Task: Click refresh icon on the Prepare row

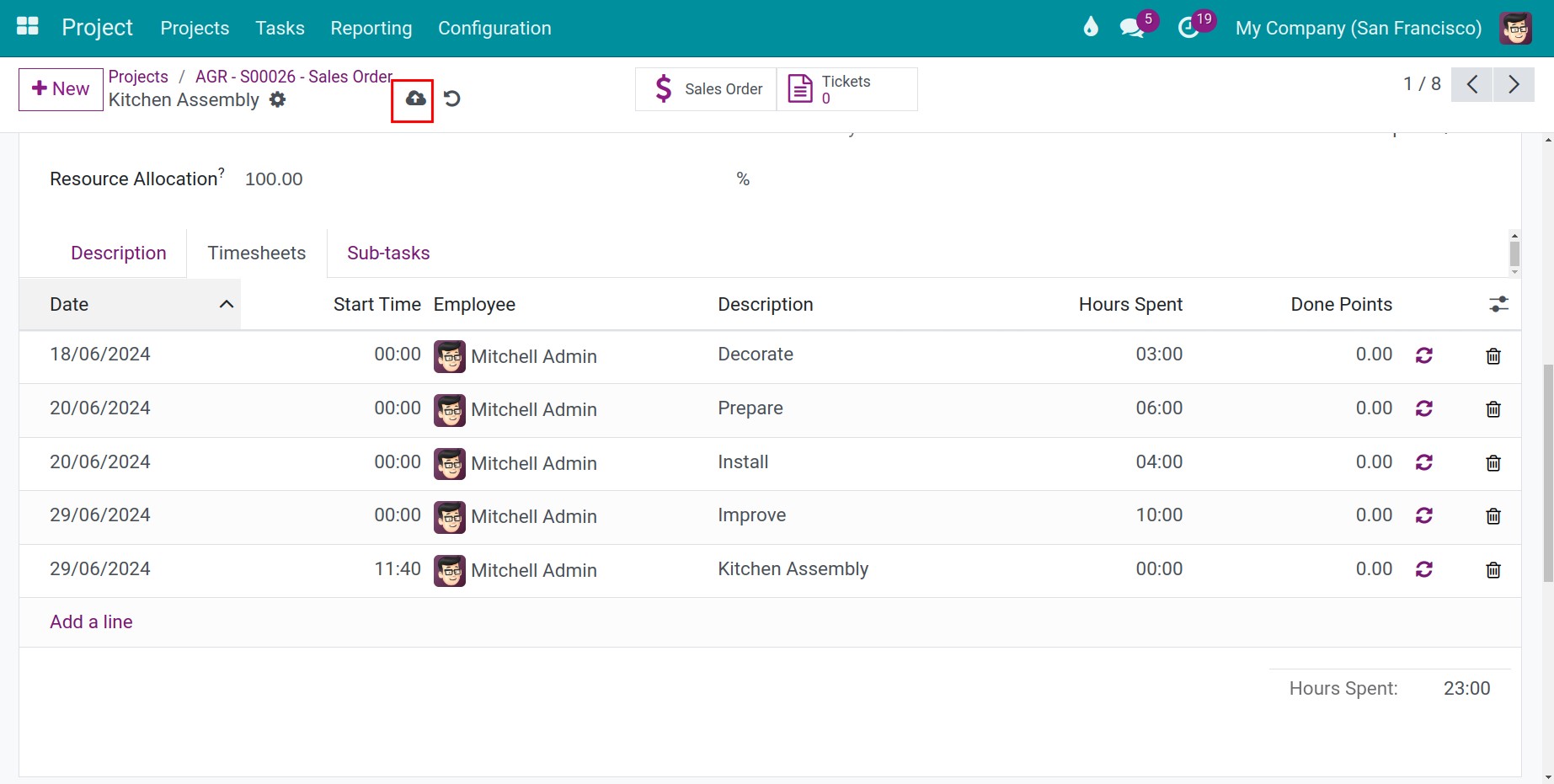Action: 1424,408
